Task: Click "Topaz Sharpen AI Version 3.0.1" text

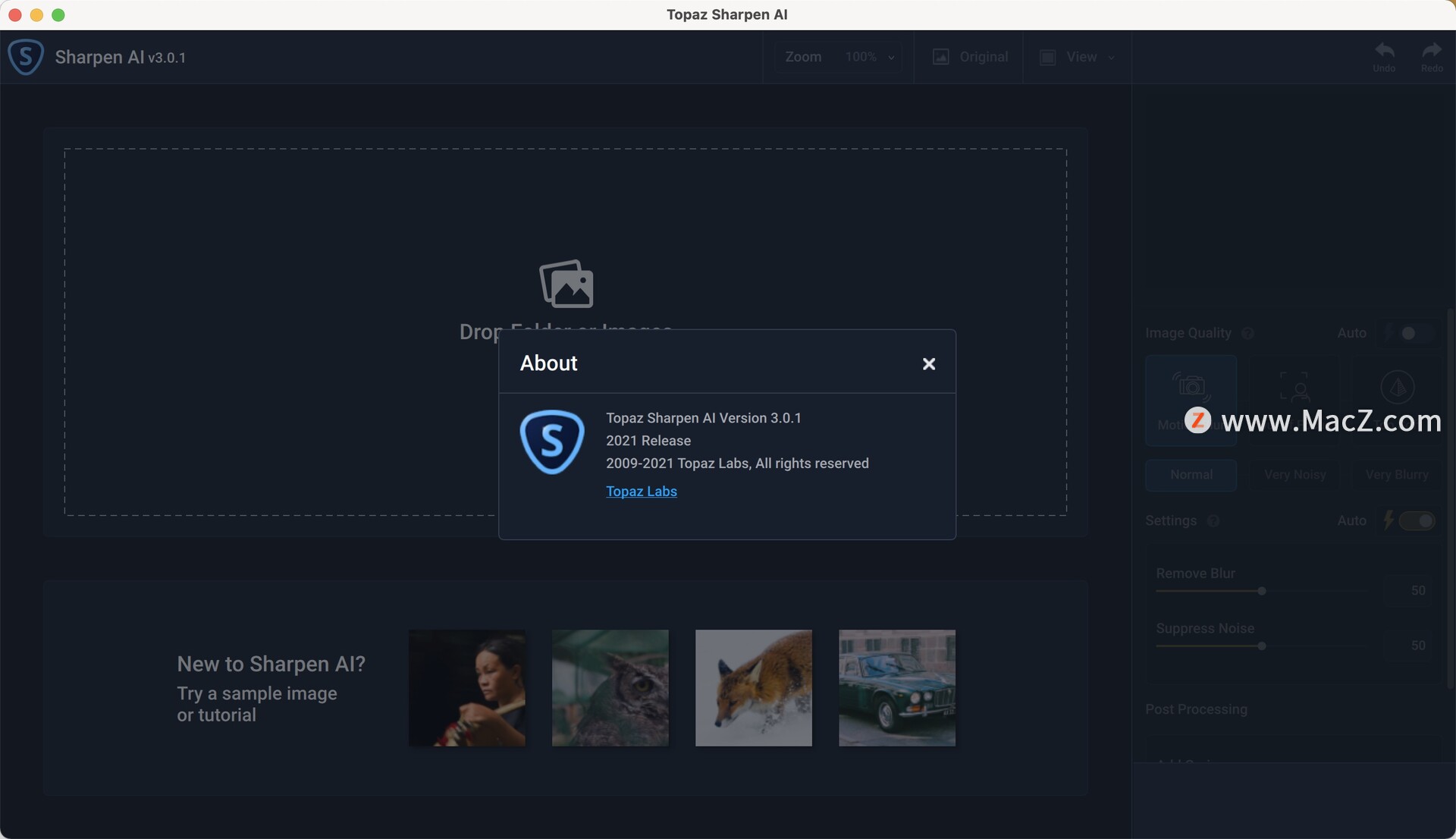Action: click(x=703, y=418)
